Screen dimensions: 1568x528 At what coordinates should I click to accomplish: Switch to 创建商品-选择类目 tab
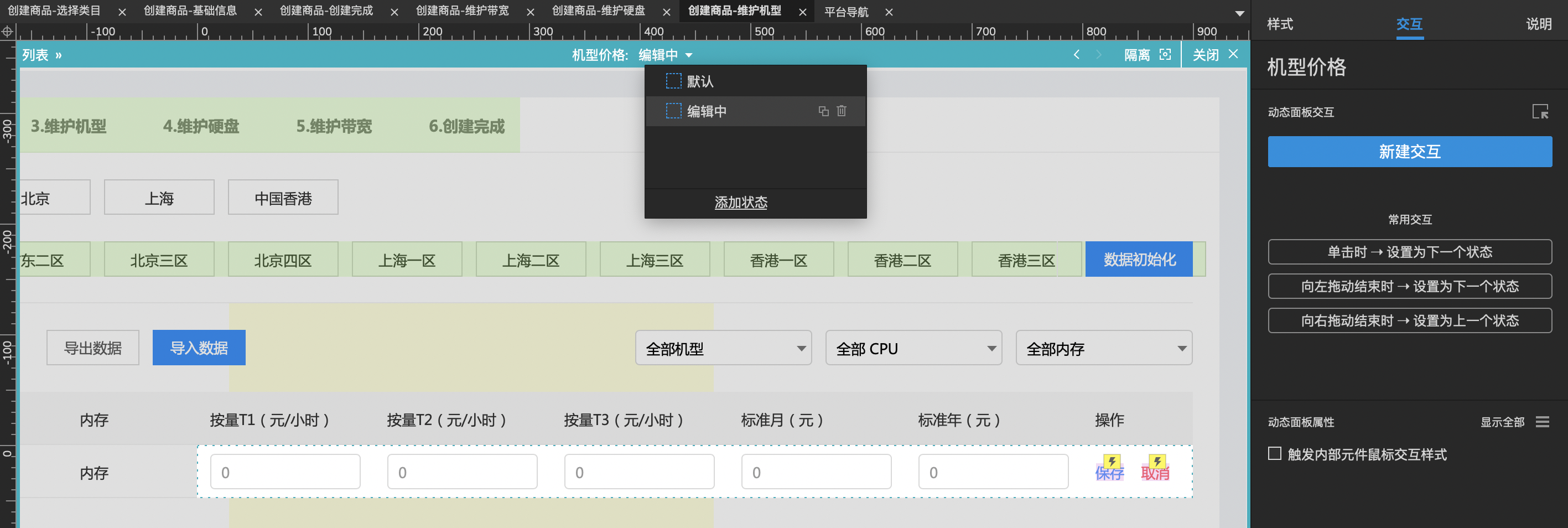click(x=54, y=11)
